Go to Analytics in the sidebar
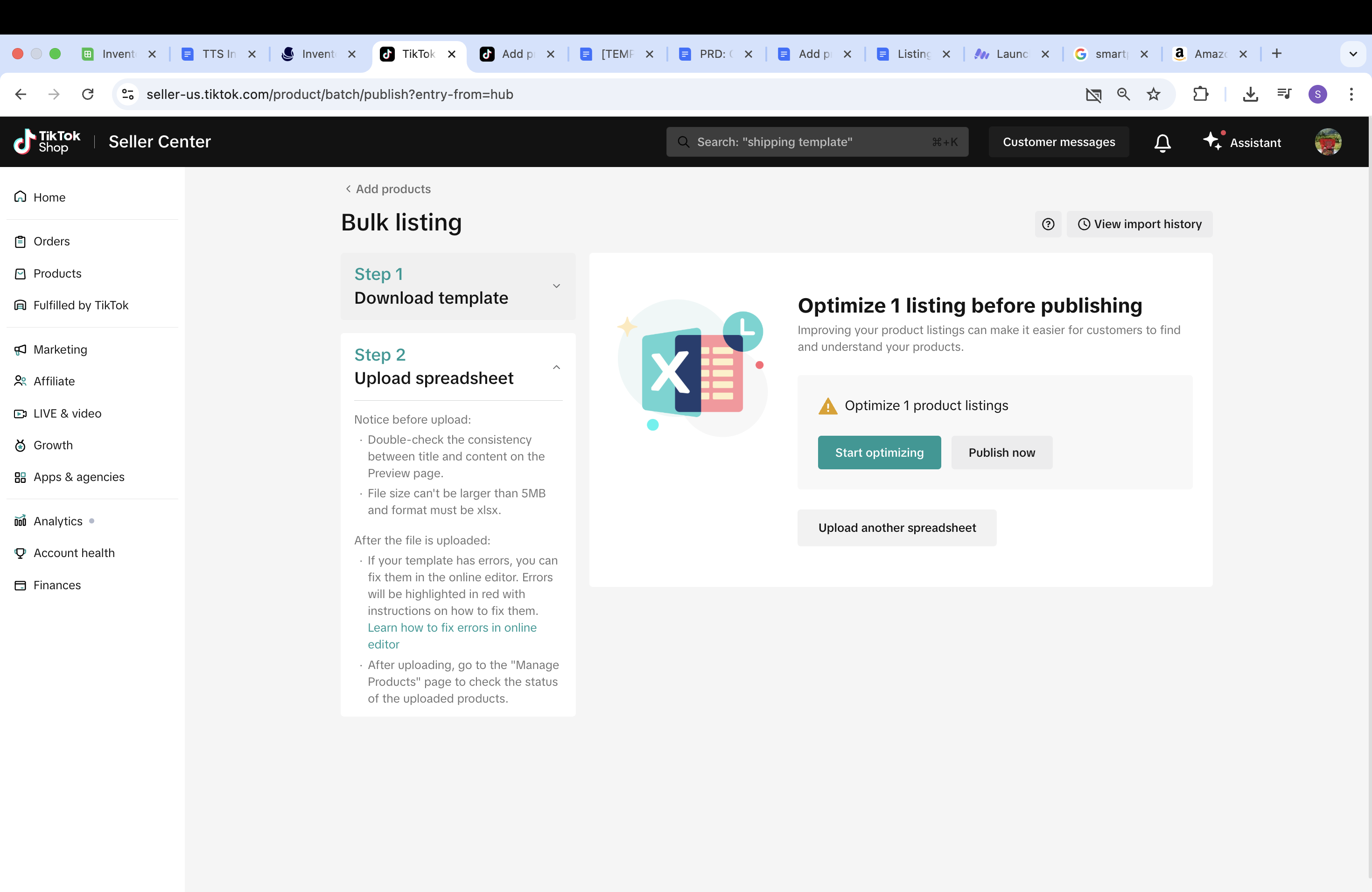Screen dimensions: 1372x892 [58, 521]
